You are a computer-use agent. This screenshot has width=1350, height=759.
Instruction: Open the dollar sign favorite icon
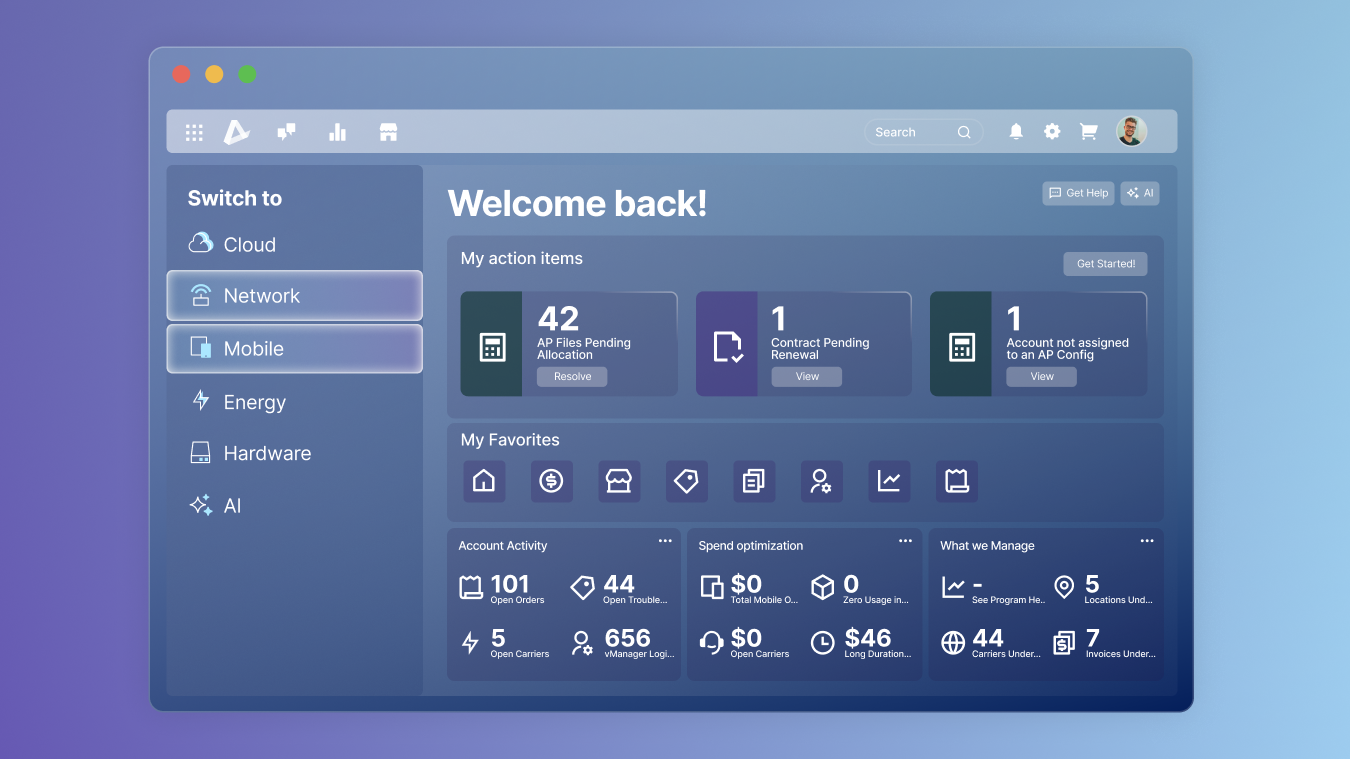click(551, 481)
